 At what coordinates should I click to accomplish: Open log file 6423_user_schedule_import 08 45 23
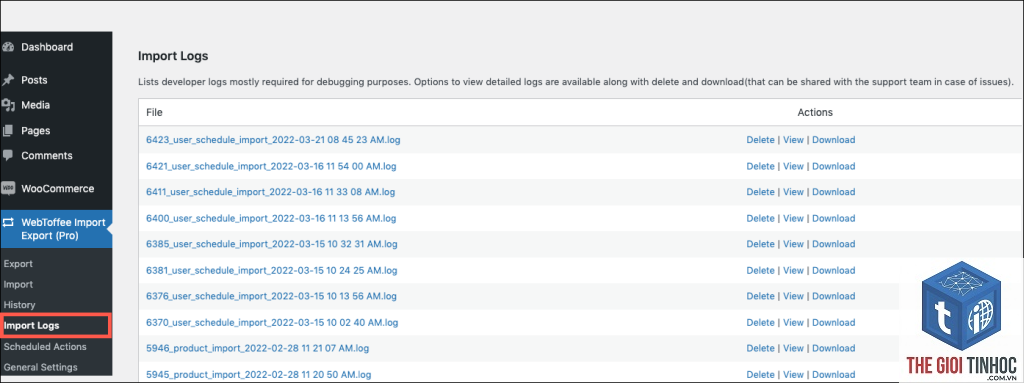click(x=272, y=140)
